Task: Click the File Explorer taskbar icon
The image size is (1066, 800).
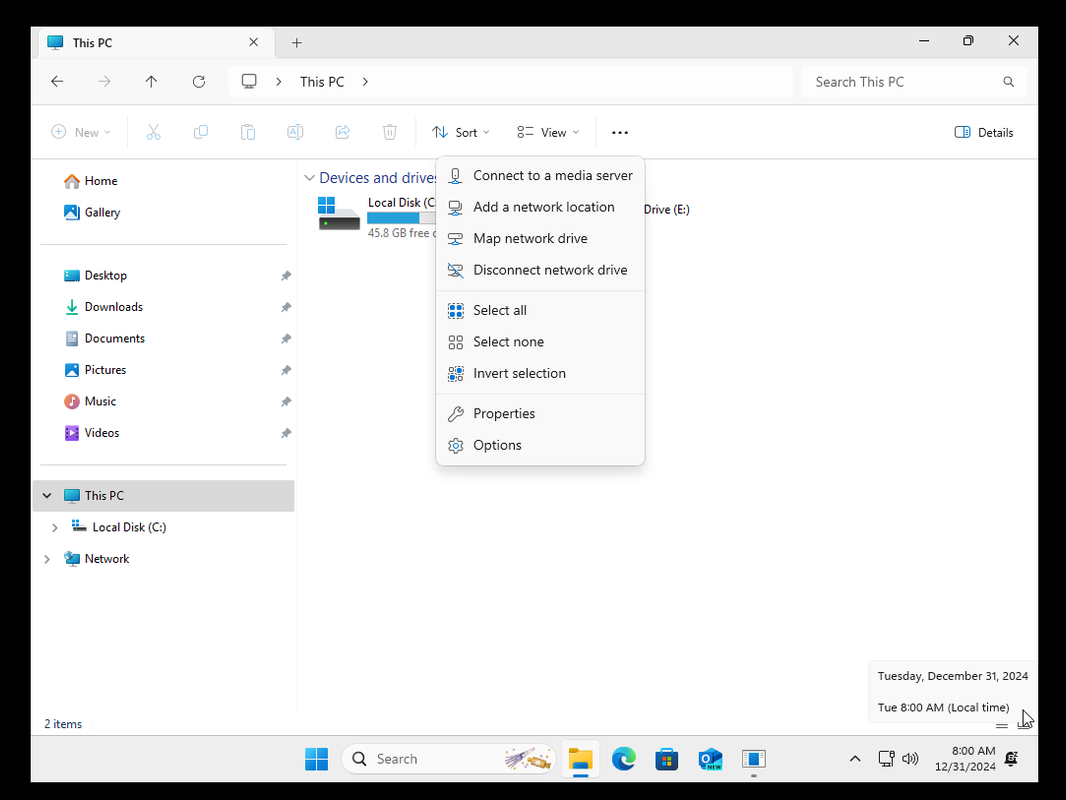Action: 581,759
